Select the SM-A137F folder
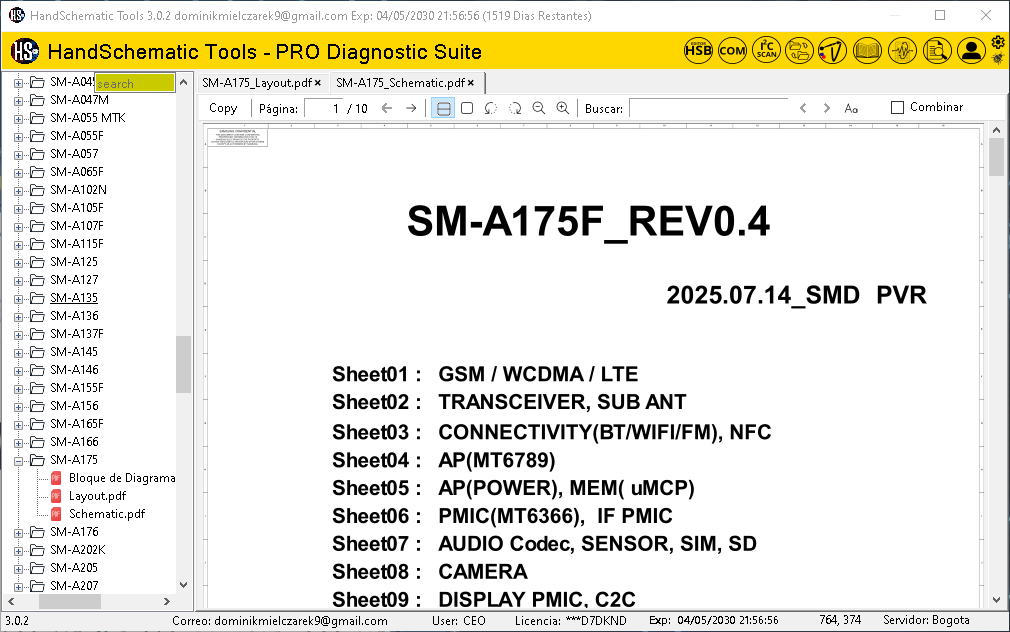This screenshot has height=632, width=1010. click(77, 334)
